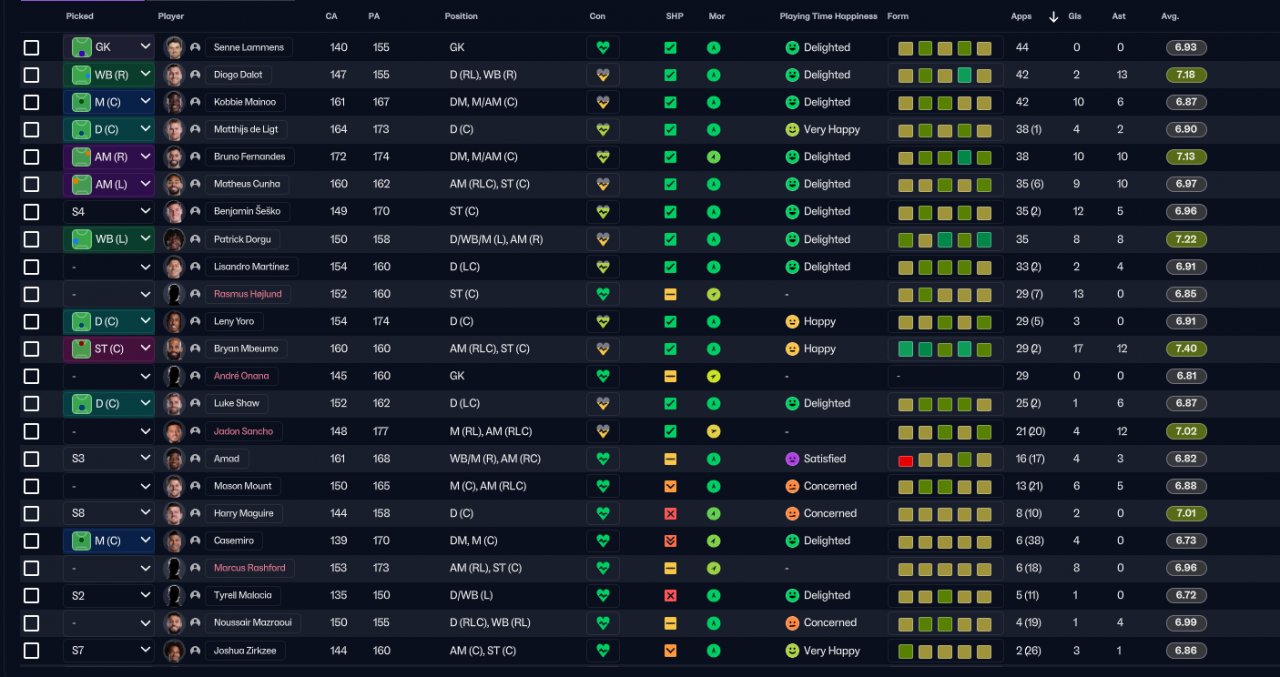Tick the checkbox for Senne Lammens
This screenshot has width=1280, height=677.
31,48
